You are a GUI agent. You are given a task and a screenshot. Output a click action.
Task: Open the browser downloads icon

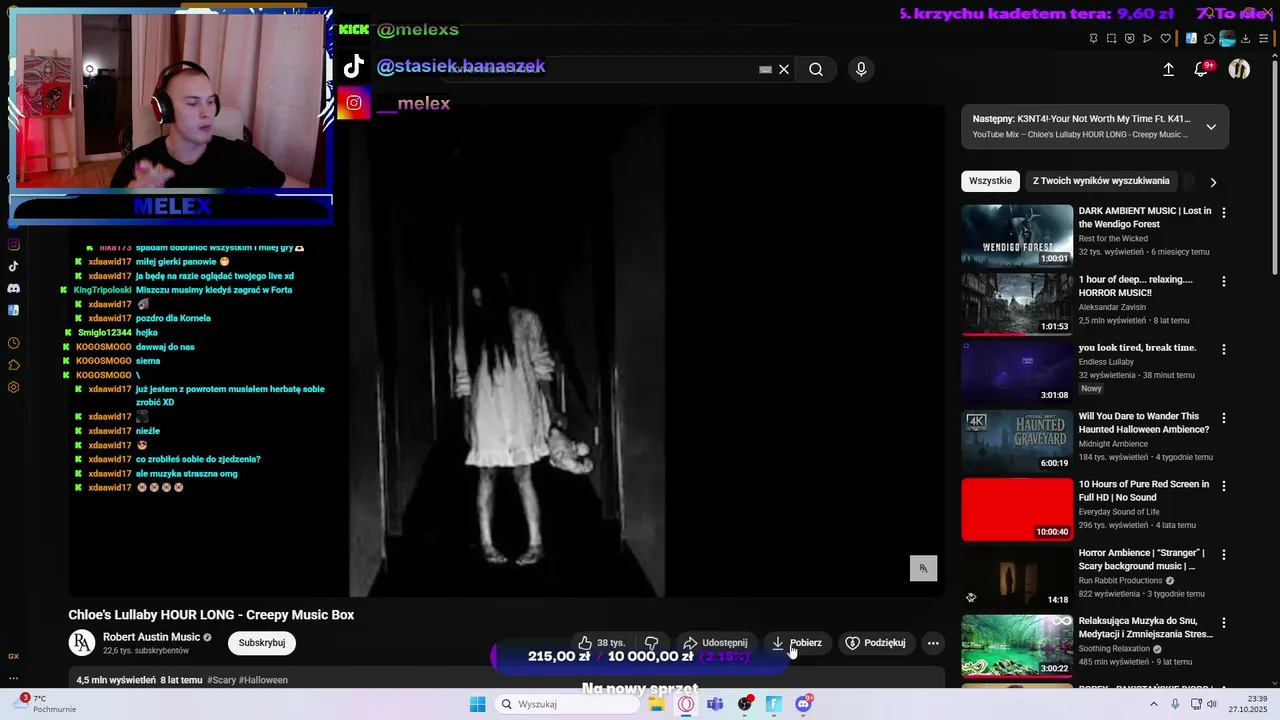(1245, 39)
